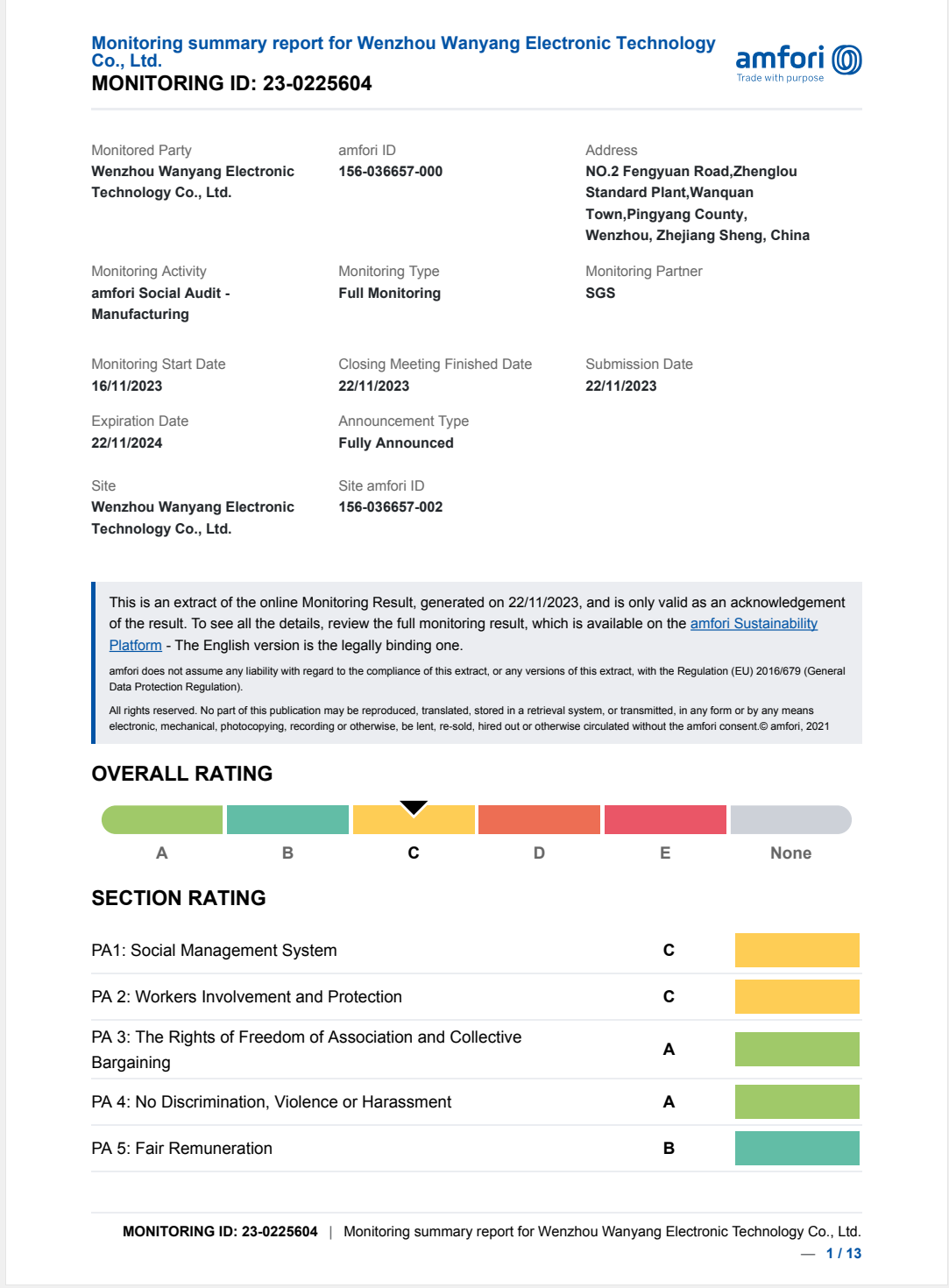The height and width of the screenshot is (1288, 949).
Task: Click the PA1: Social Management System row text
Action: click(x=214, y=951)
